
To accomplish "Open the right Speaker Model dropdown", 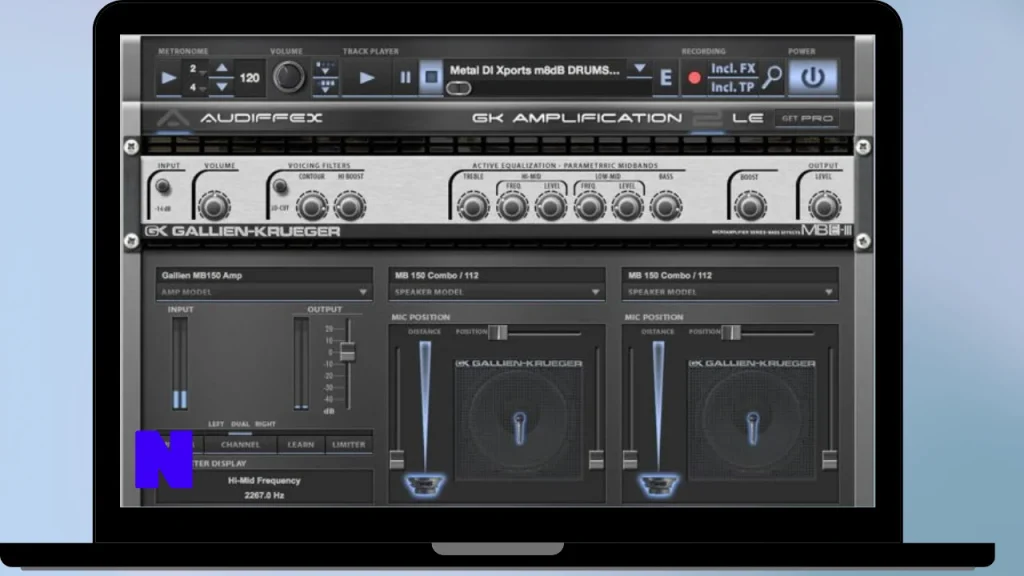I will (x=729, y=292).
